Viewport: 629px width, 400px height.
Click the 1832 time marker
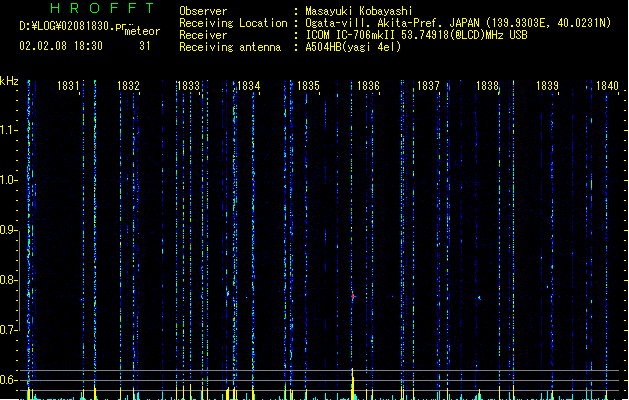pyautogui.click(x=128, y=85)
